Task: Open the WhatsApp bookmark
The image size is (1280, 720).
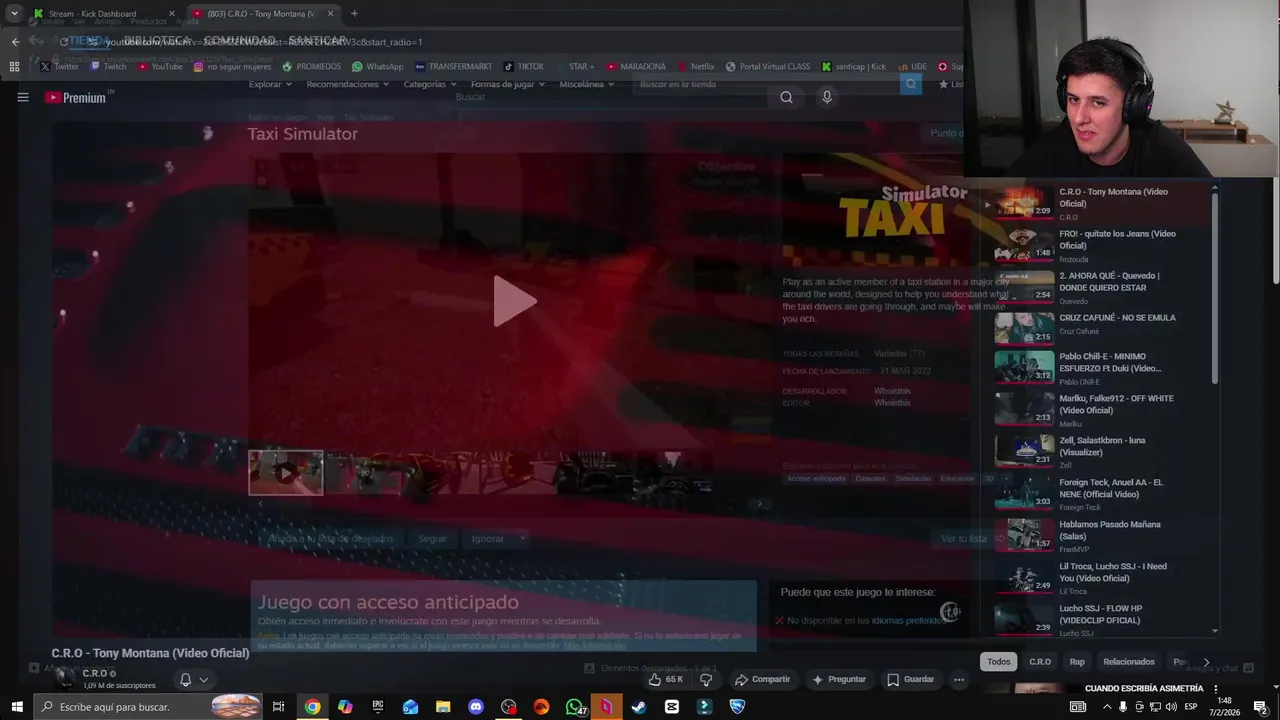Action: (377, 67)
